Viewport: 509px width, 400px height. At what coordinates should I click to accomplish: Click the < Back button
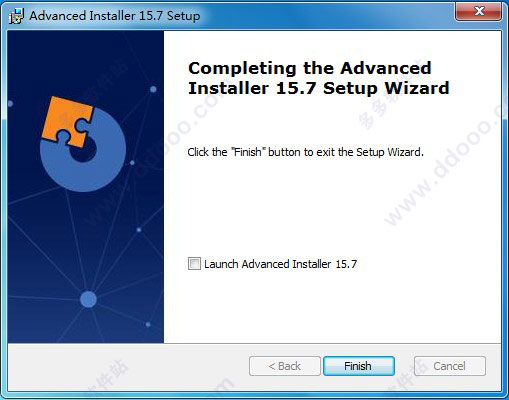point(285,366)
